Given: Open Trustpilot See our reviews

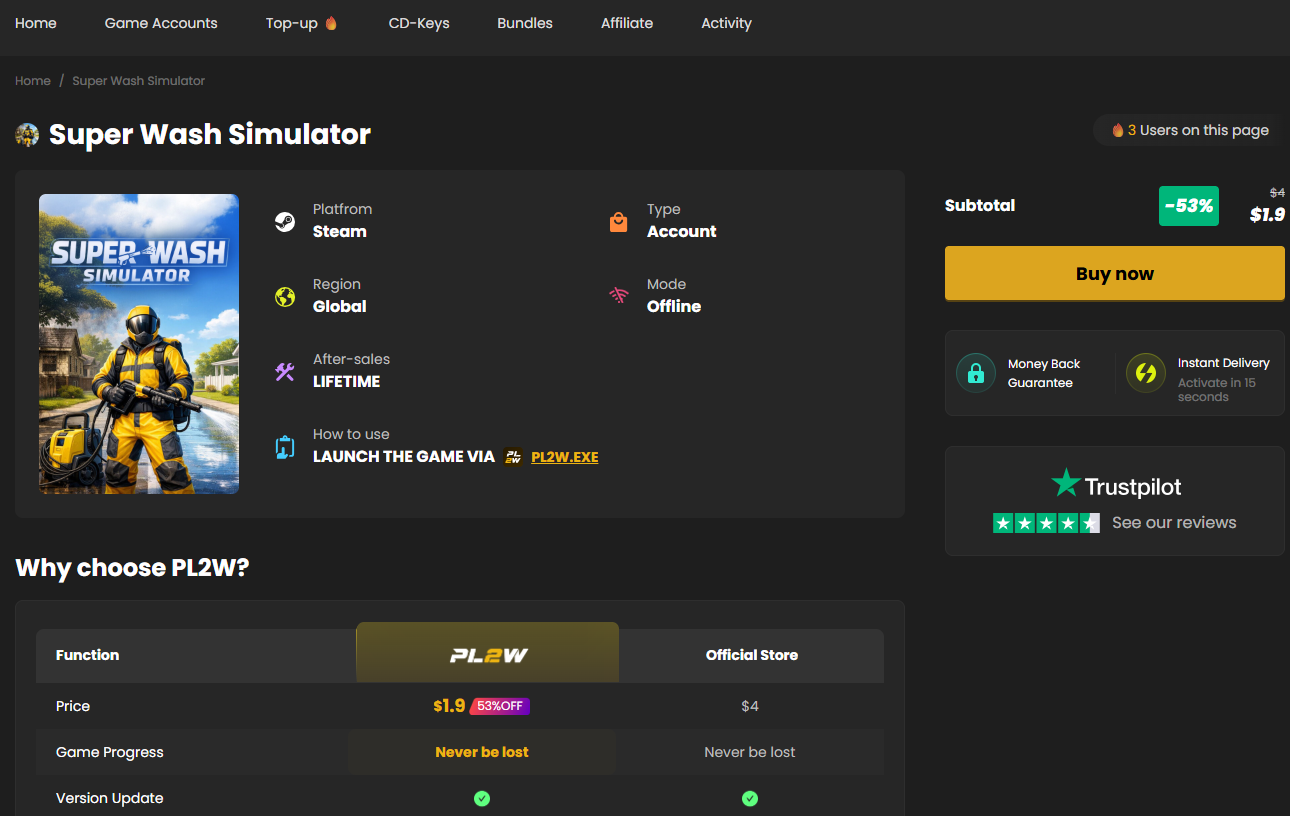Looking at the screenshot, I should pyautogui.click(x=1174, y=523).
